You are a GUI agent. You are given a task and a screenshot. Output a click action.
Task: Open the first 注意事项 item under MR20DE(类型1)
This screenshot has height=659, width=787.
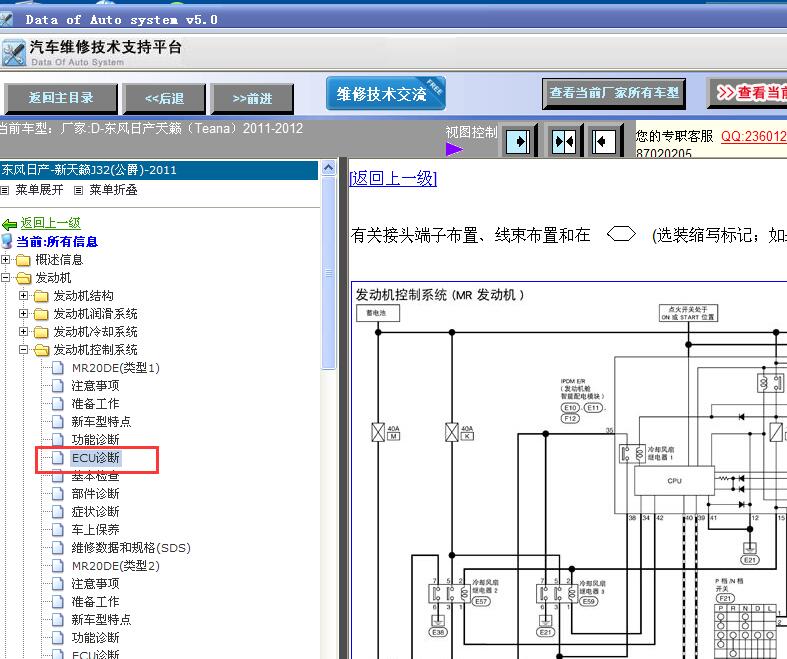click(95, 386)
